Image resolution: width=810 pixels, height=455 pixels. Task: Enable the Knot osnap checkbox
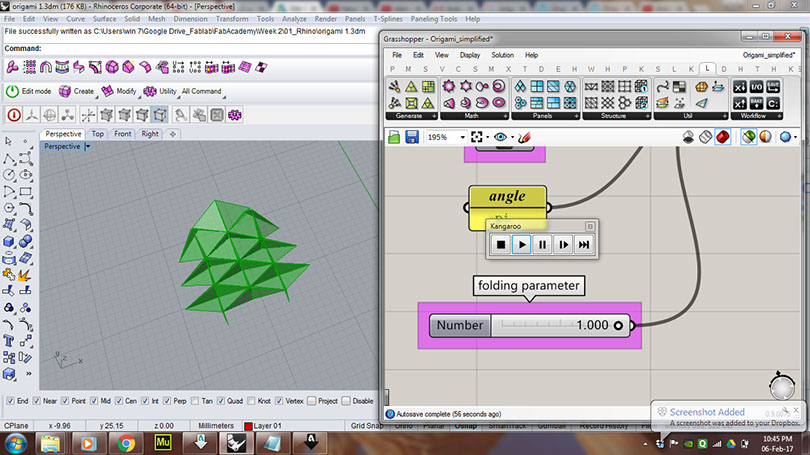click(251, 401)
